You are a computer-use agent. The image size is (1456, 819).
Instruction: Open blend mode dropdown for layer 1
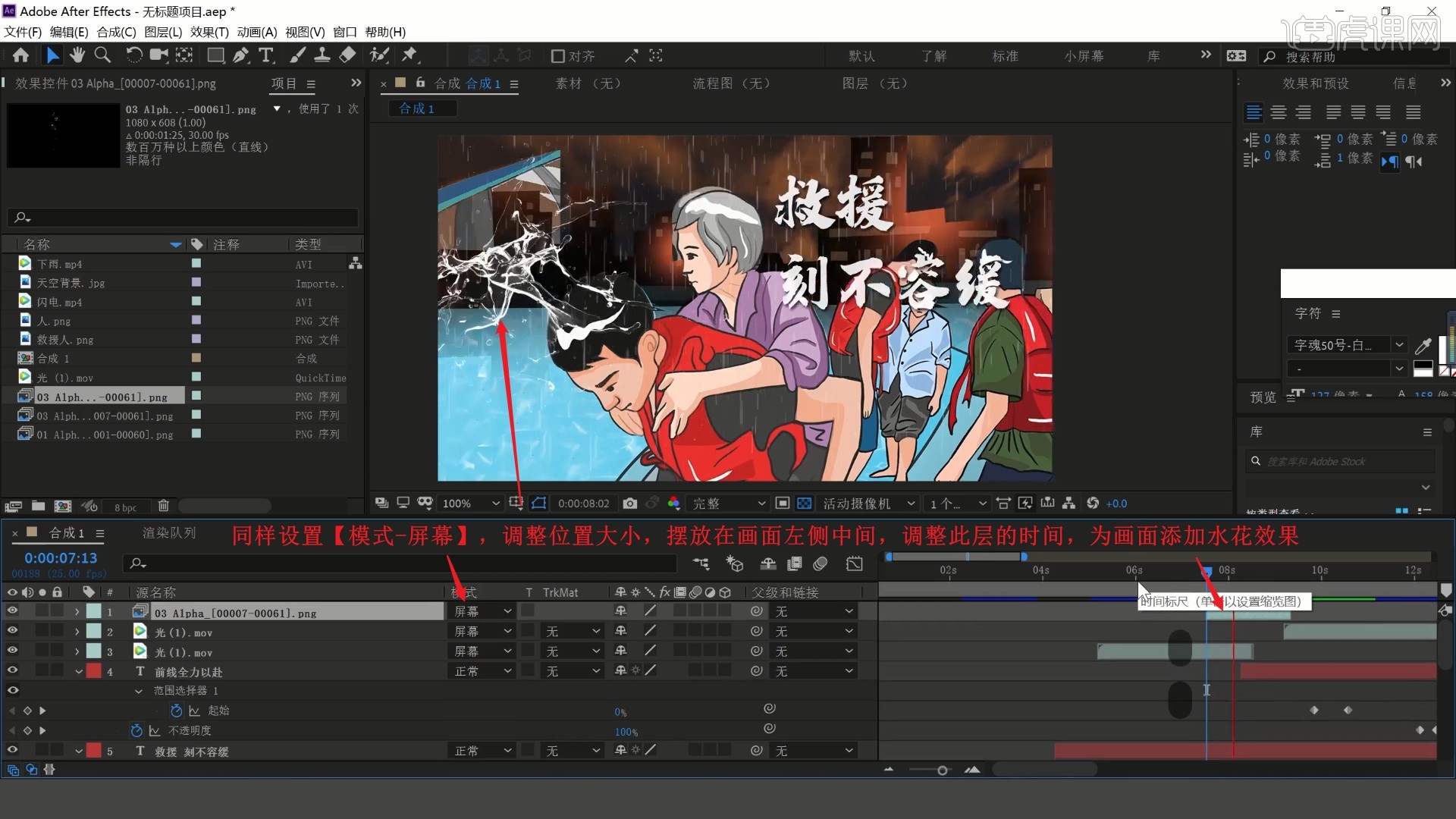(483, 611)
